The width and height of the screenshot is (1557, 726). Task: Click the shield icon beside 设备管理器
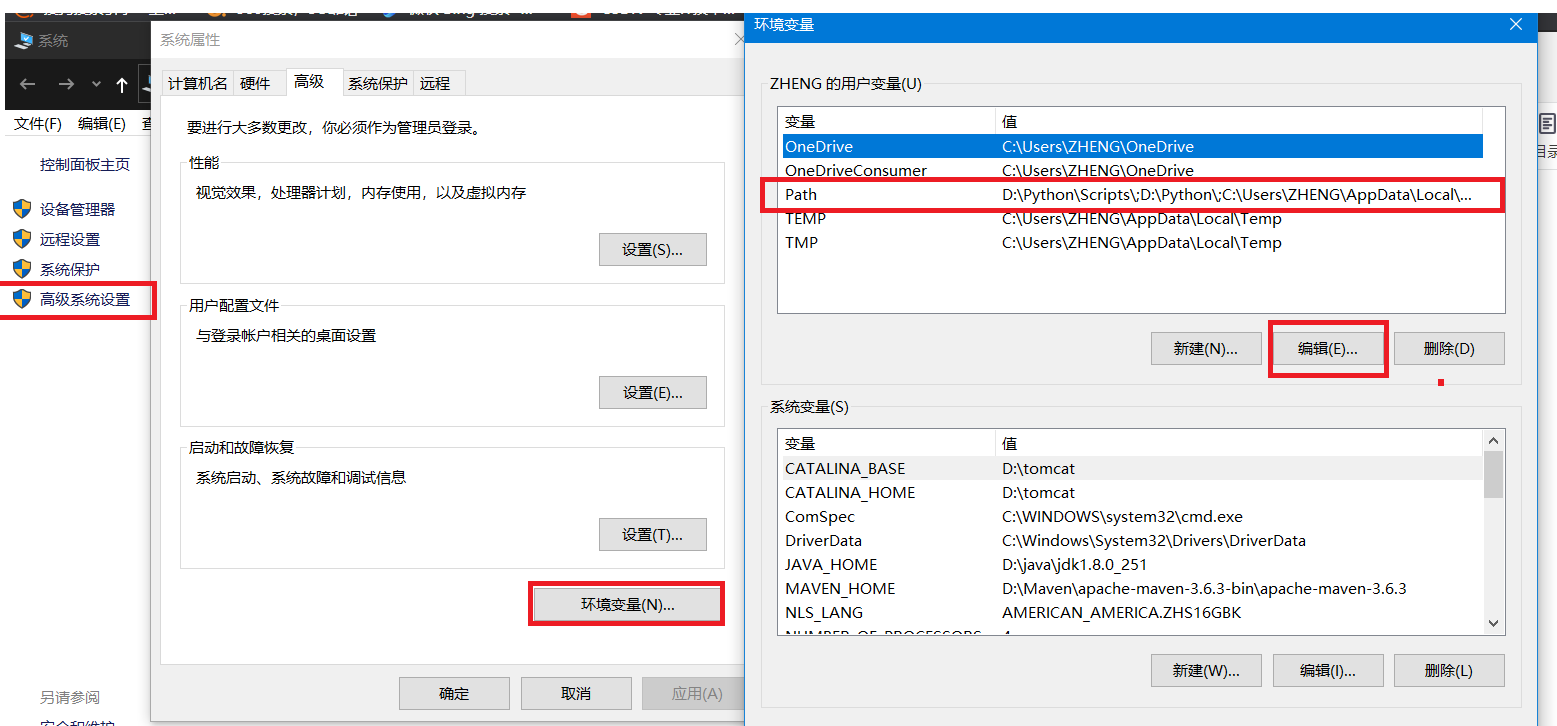pyautogui.click(x=22, y=209)
